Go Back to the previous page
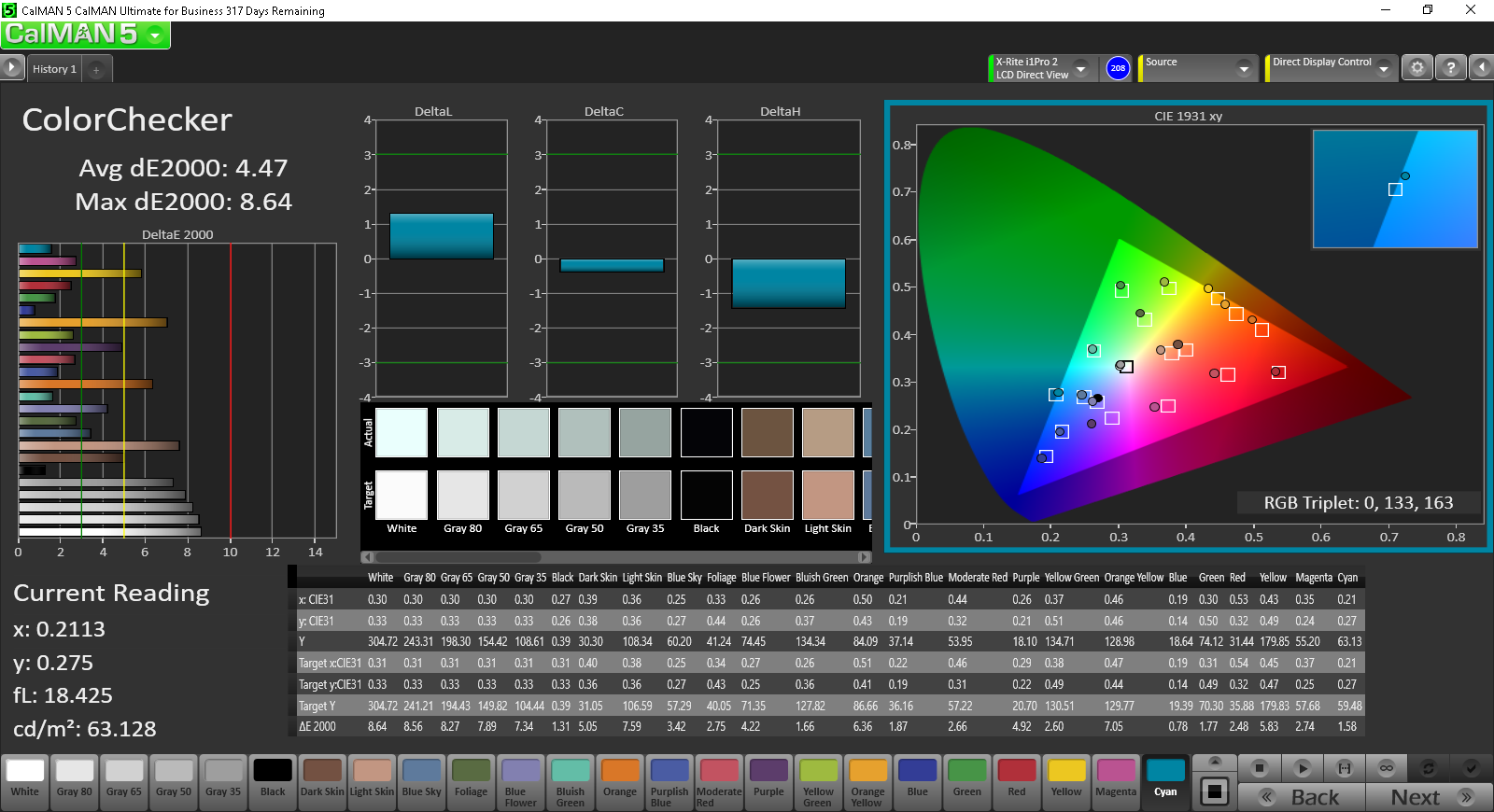1494x812 pixels. tap(1302, 797)
